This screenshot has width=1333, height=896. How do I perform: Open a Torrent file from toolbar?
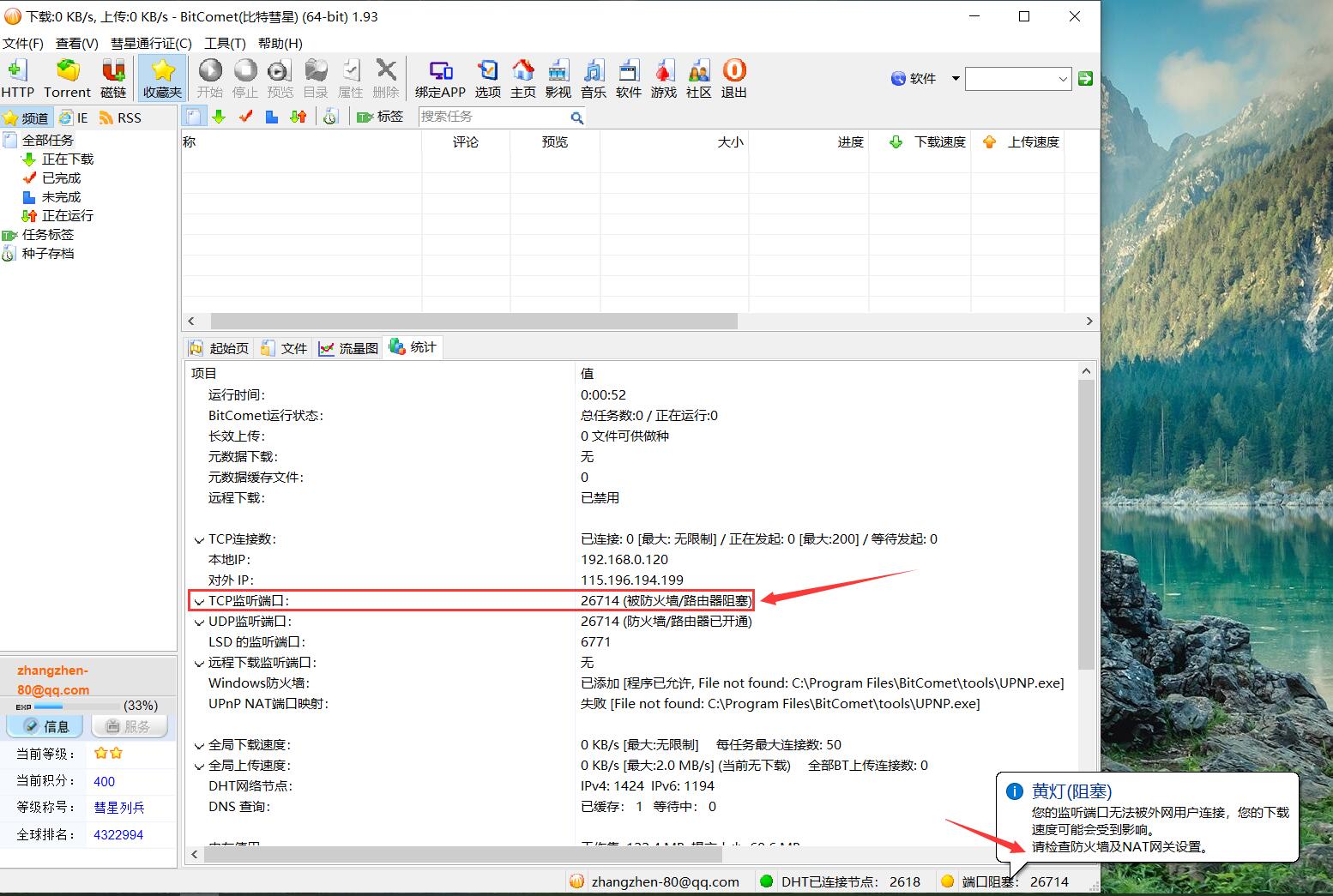coord(67,79)
